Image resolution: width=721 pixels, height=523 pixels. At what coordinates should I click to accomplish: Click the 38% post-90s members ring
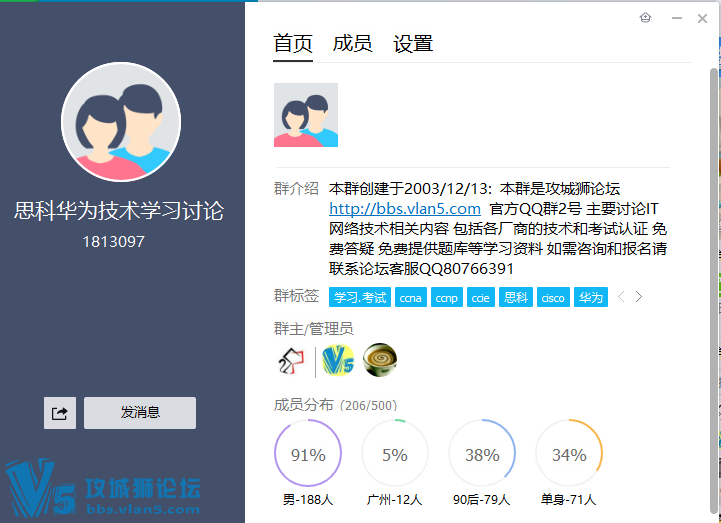coord(482,455)
